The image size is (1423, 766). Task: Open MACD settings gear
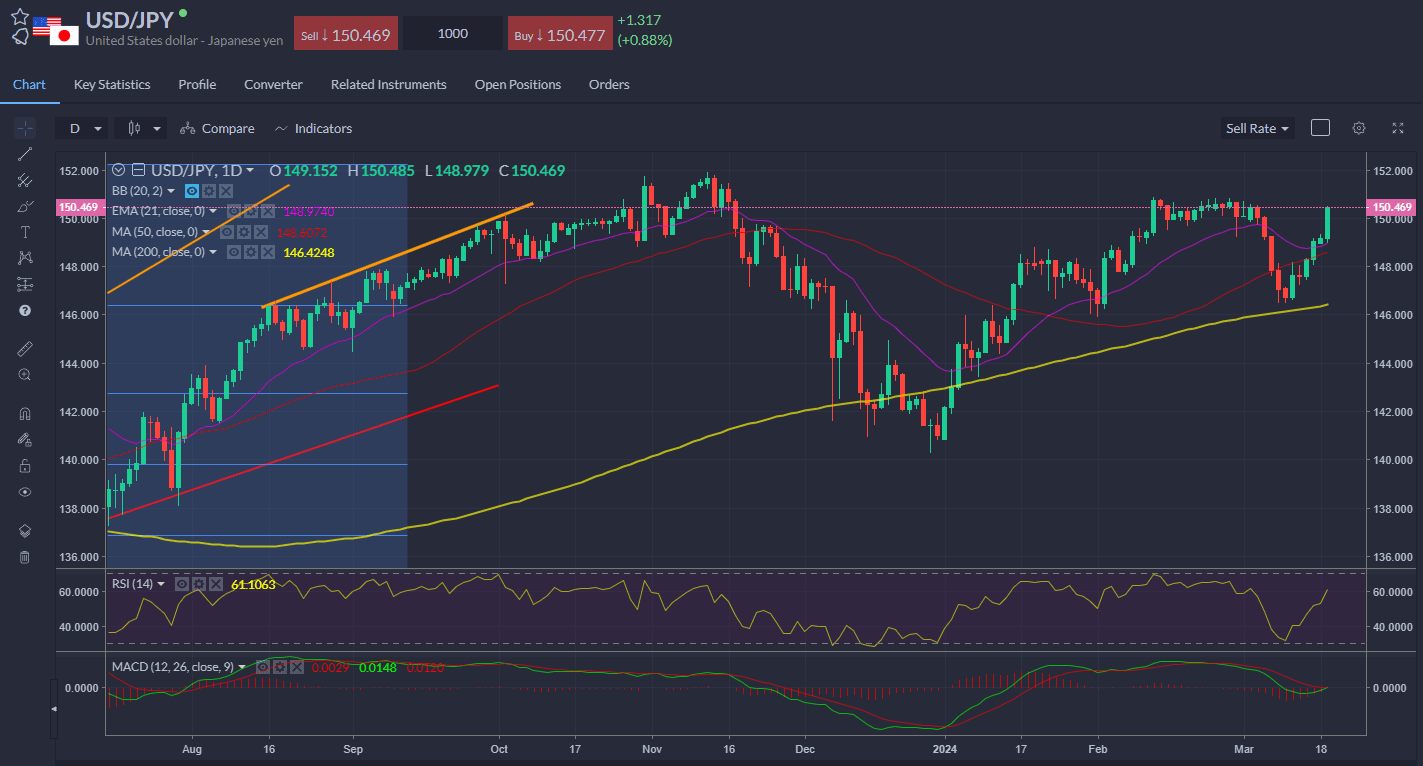click(280, 667)
